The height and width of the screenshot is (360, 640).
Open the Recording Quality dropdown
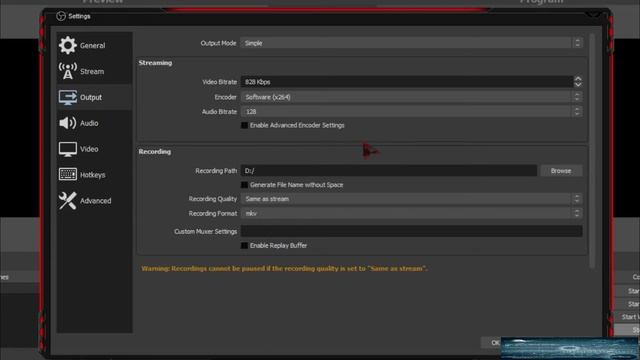[411, 199]
